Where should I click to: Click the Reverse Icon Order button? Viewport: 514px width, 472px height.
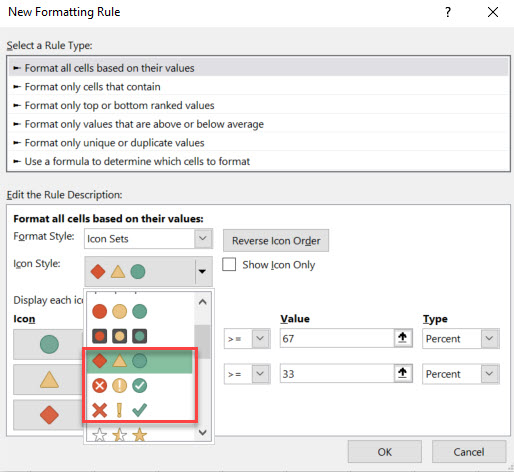(x=276, y=240)
